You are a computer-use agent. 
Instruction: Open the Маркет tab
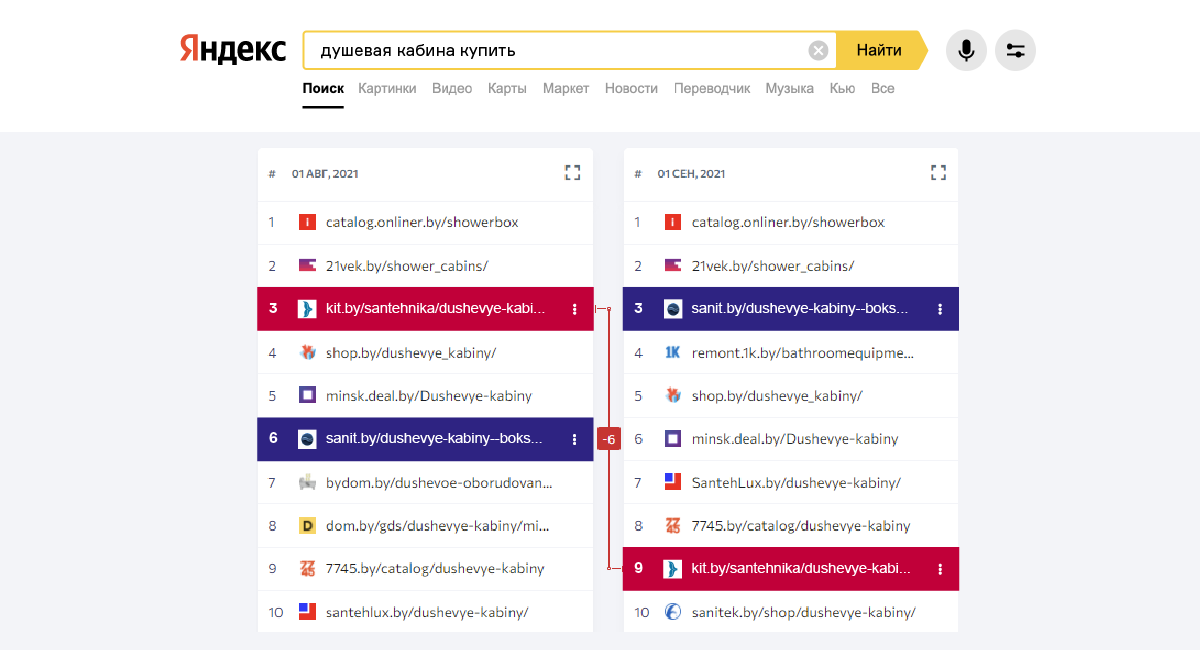pyautogui.click(x=566, y=88)
